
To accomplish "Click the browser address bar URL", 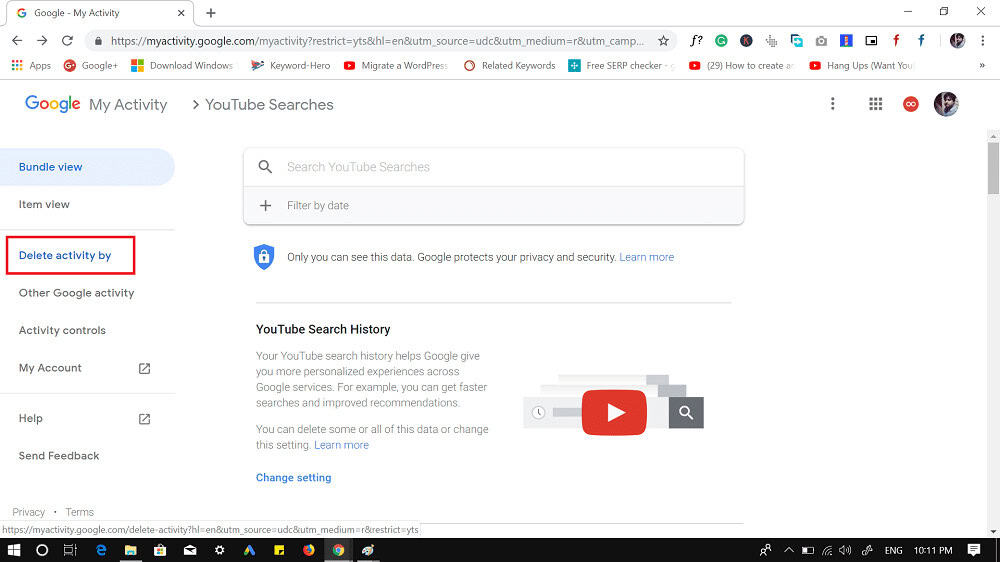I will coord(378,41).
